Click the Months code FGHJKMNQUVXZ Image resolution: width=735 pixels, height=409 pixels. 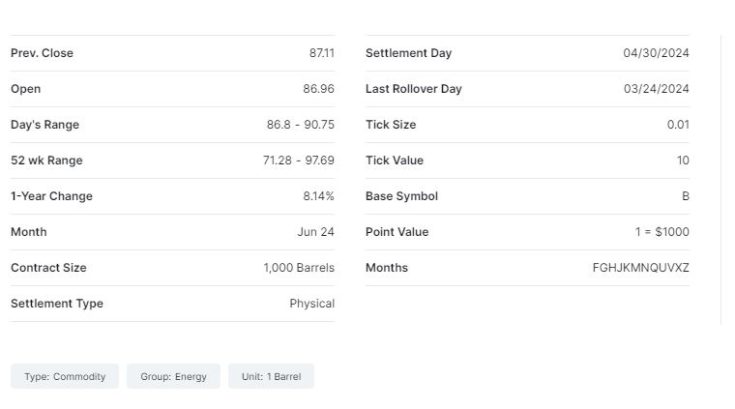tap(641, 268)
